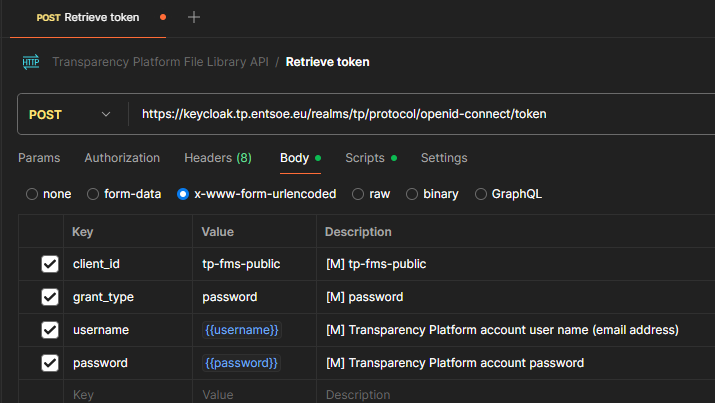Screen dimensions: 715x403
Task: Switch to the Params tab
Action: tap(39, 158)
